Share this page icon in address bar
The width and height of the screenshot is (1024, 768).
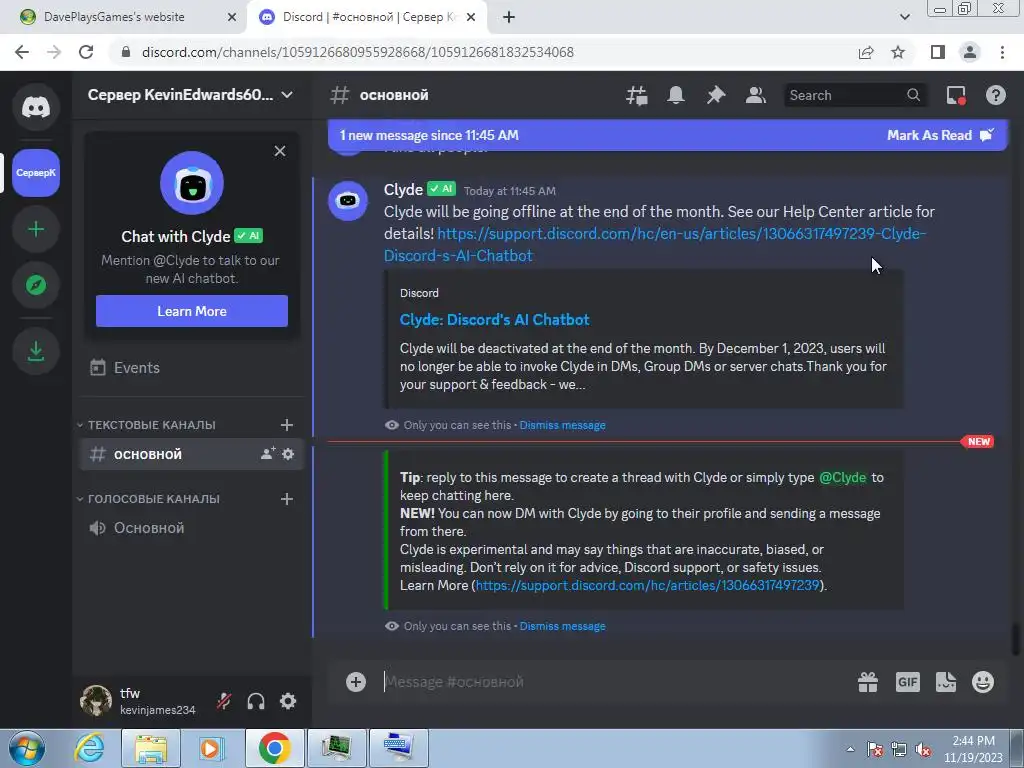tap(866, 52)
